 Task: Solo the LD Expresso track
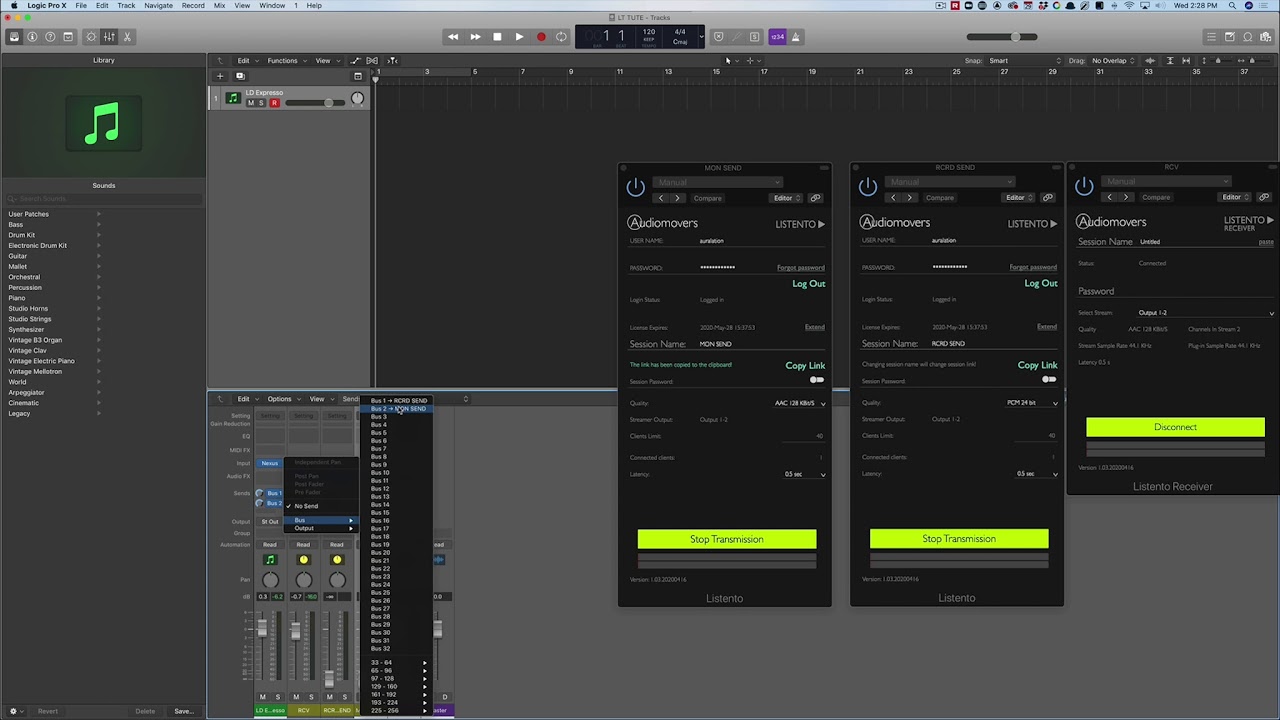coord(262,103)
